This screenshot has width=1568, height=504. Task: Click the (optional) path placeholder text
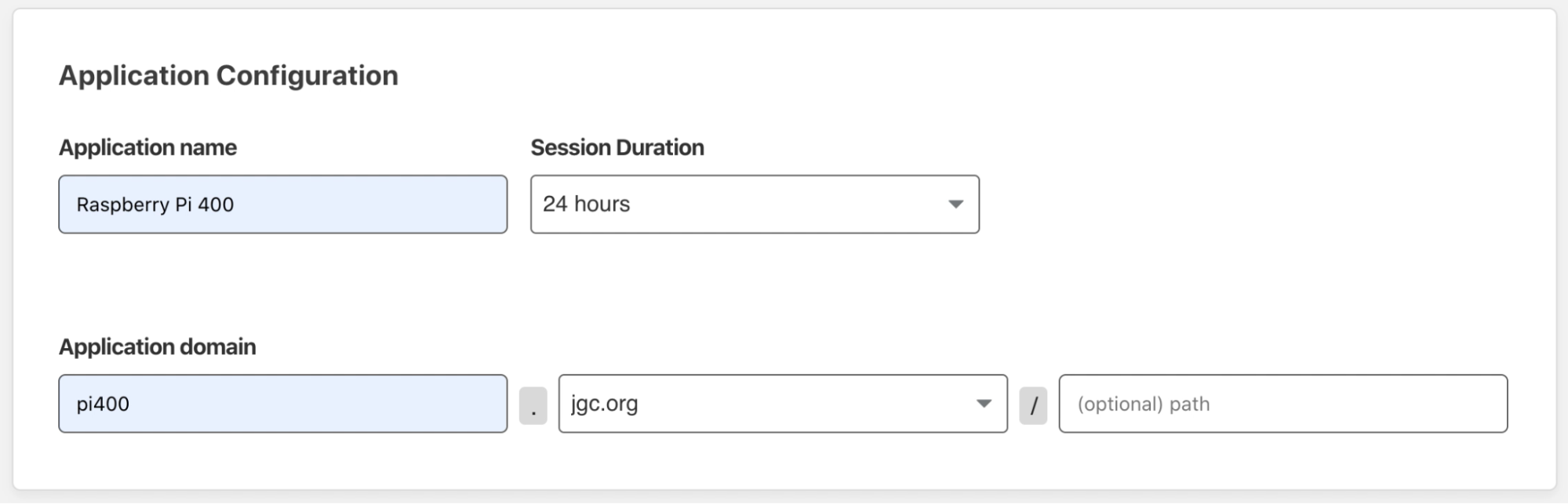(1144, 404)
